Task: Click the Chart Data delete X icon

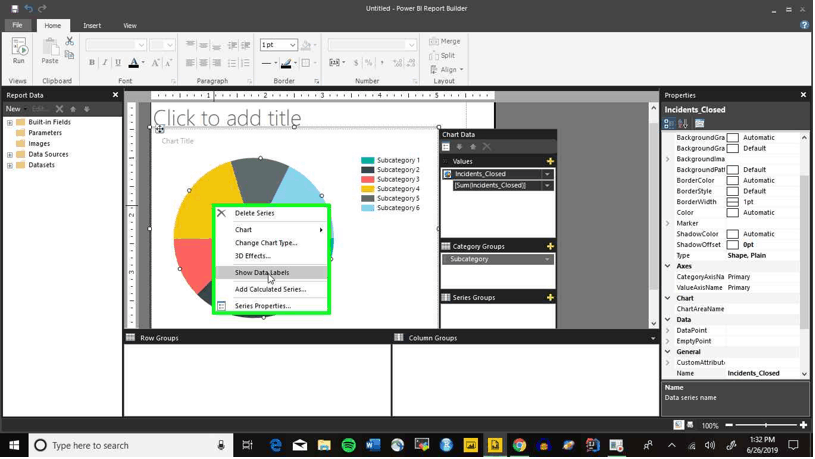Action: point(487,147)
